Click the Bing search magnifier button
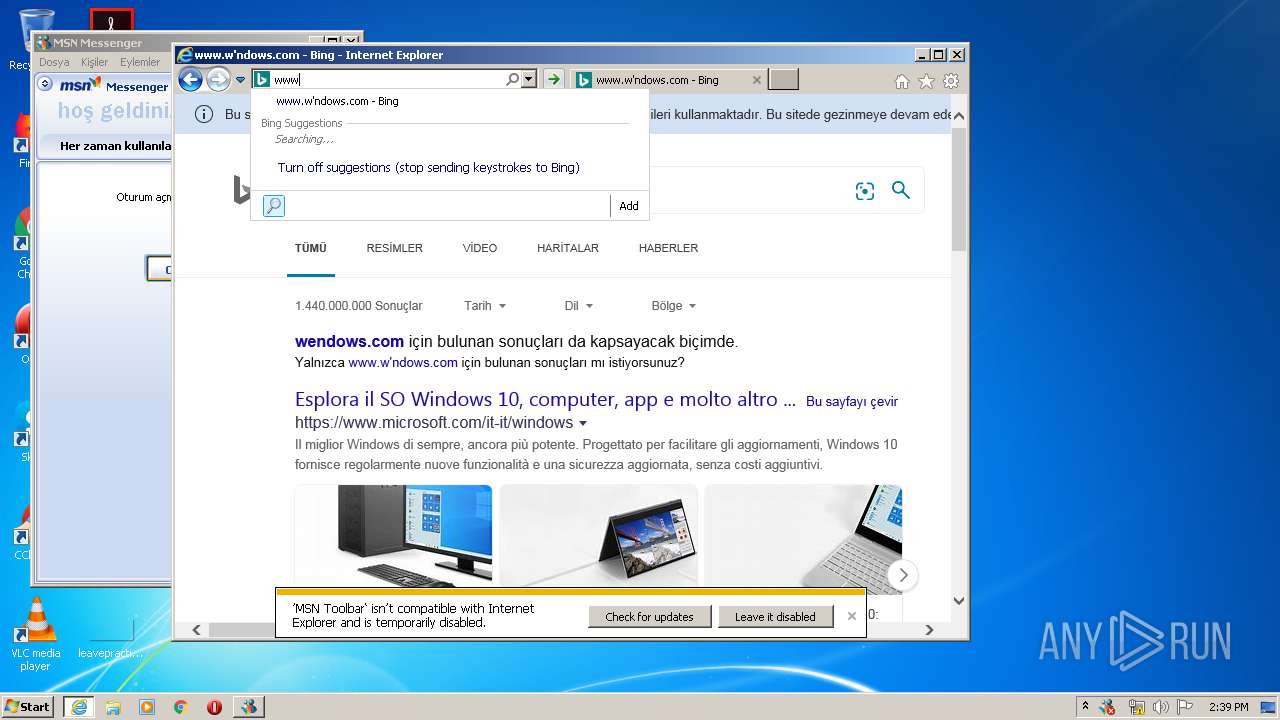This screenshot has height=720, width=1280. tap(901, 190)
